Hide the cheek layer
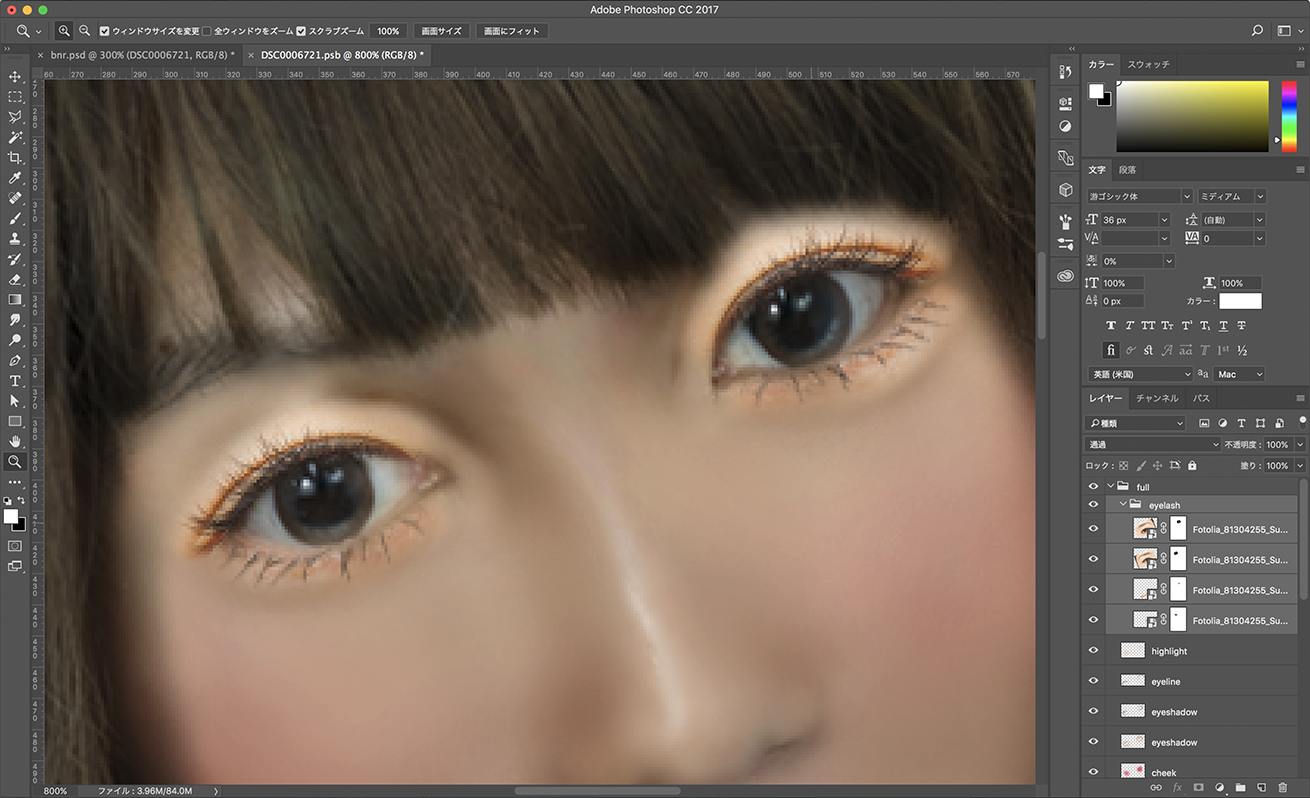Viewport: 1310px width, 798px height. click(1093, 772)
